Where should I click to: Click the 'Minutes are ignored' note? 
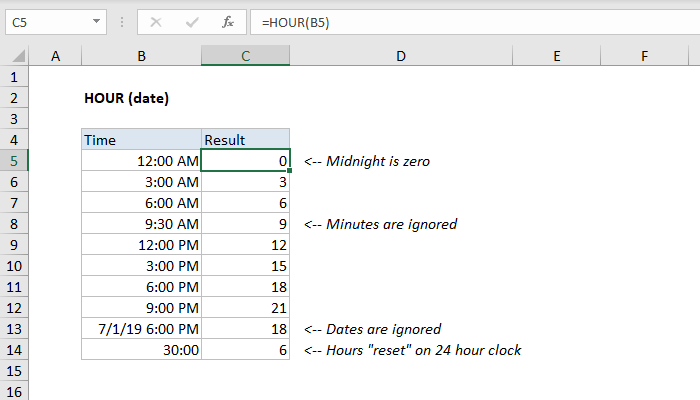click(x=380, y=224)
